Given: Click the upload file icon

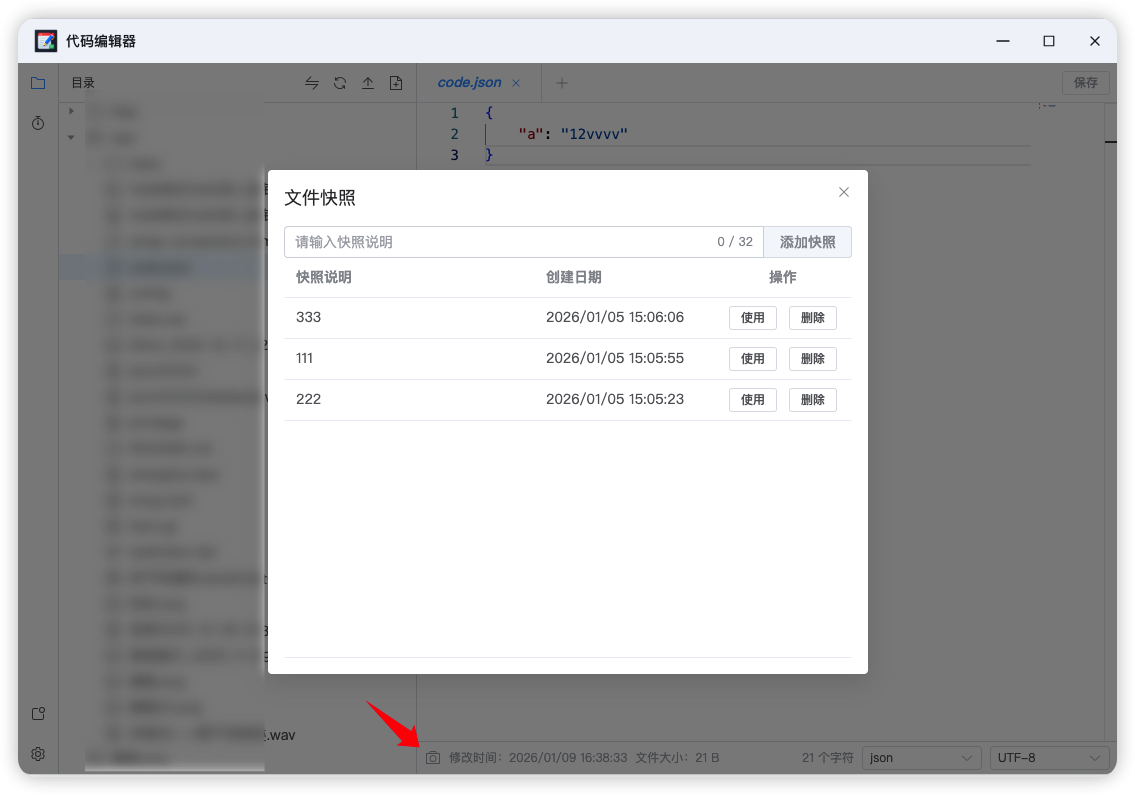Looking at the screenshot, I should (x=368, y=83).
